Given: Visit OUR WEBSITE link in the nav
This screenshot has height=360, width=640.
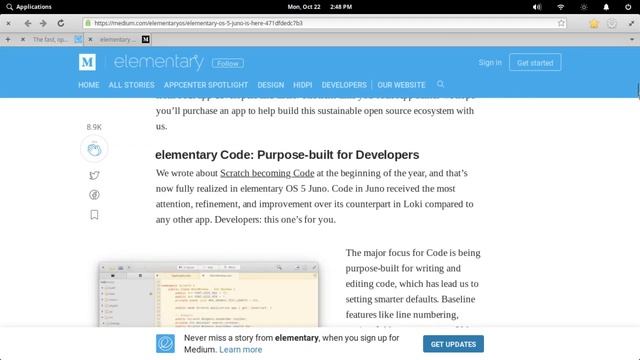Looking at the screenshot, I should (x=401, y=85).
